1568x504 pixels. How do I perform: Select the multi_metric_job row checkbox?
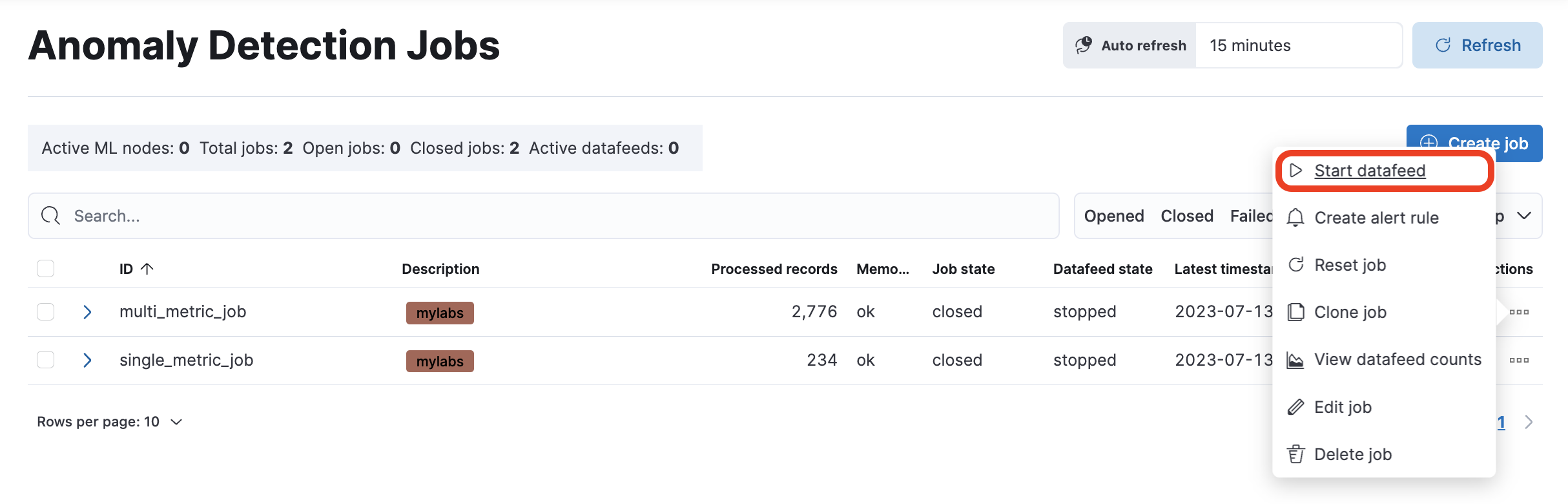pyautogui.click(x=45, y=311)
